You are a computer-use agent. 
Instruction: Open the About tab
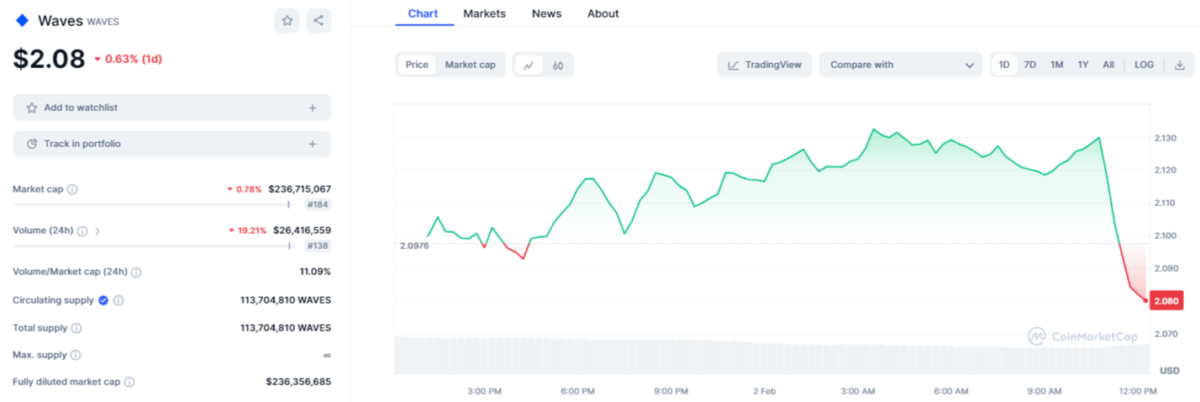click(603, 14)
